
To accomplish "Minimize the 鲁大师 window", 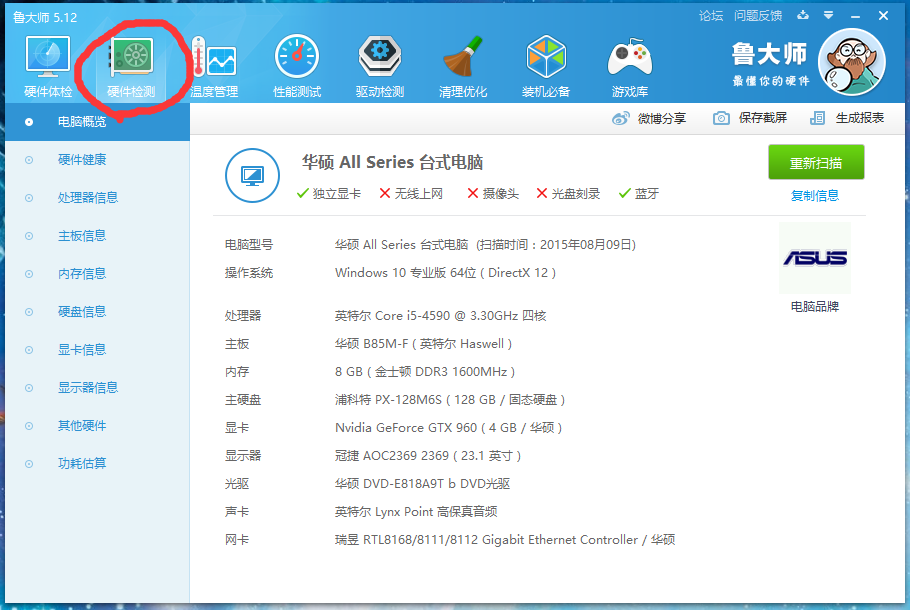I will click(855, 16).
